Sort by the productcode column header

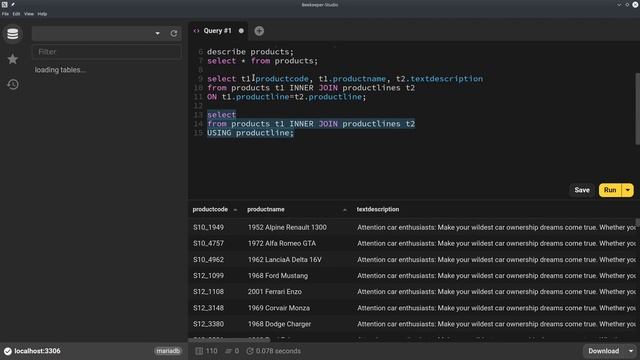[x=210, y=209]
